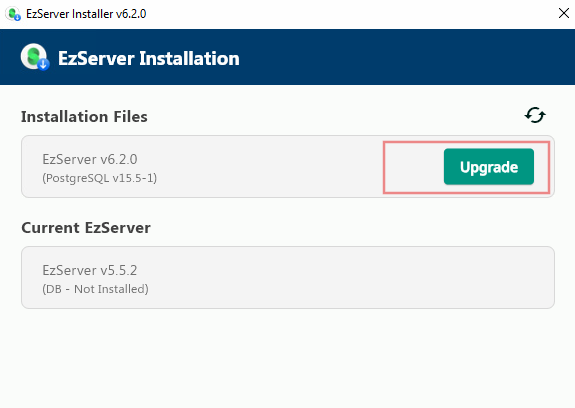Select the Installation Files heading
The image size is (575, 408).
click(x=84, y=117)
